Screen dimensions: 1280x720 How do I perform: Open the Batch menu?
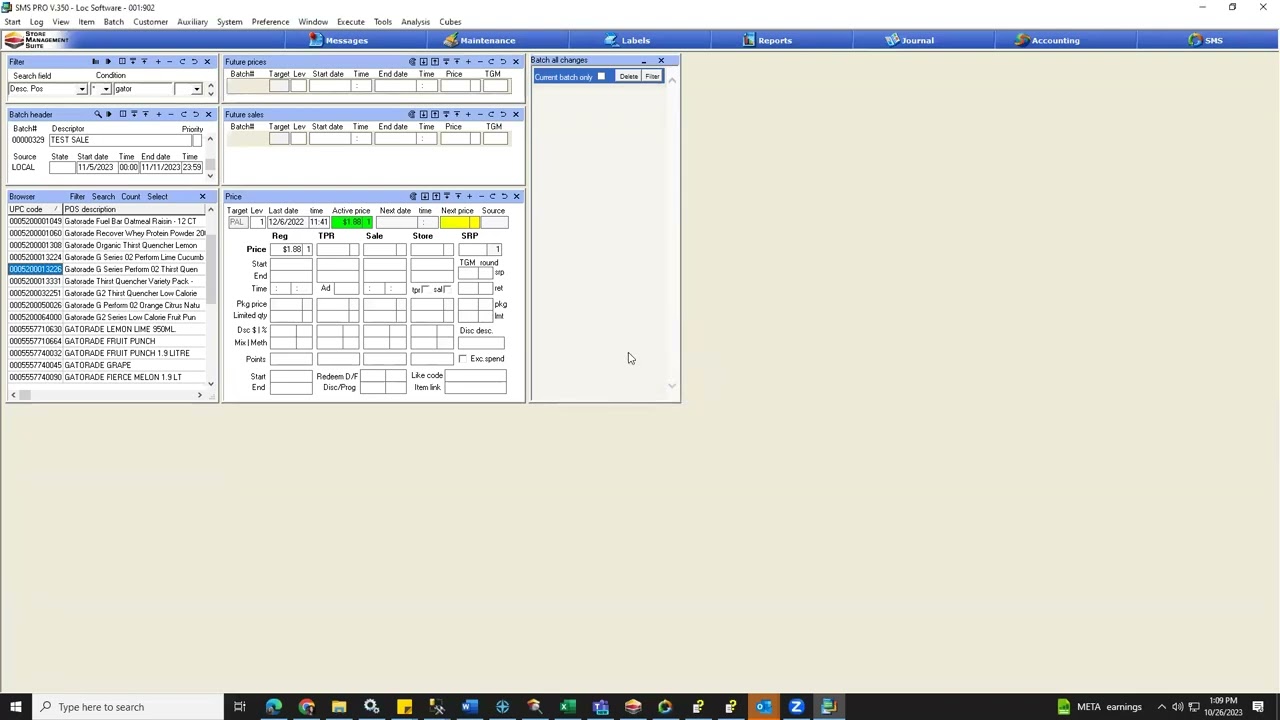(x=113, y=22)
